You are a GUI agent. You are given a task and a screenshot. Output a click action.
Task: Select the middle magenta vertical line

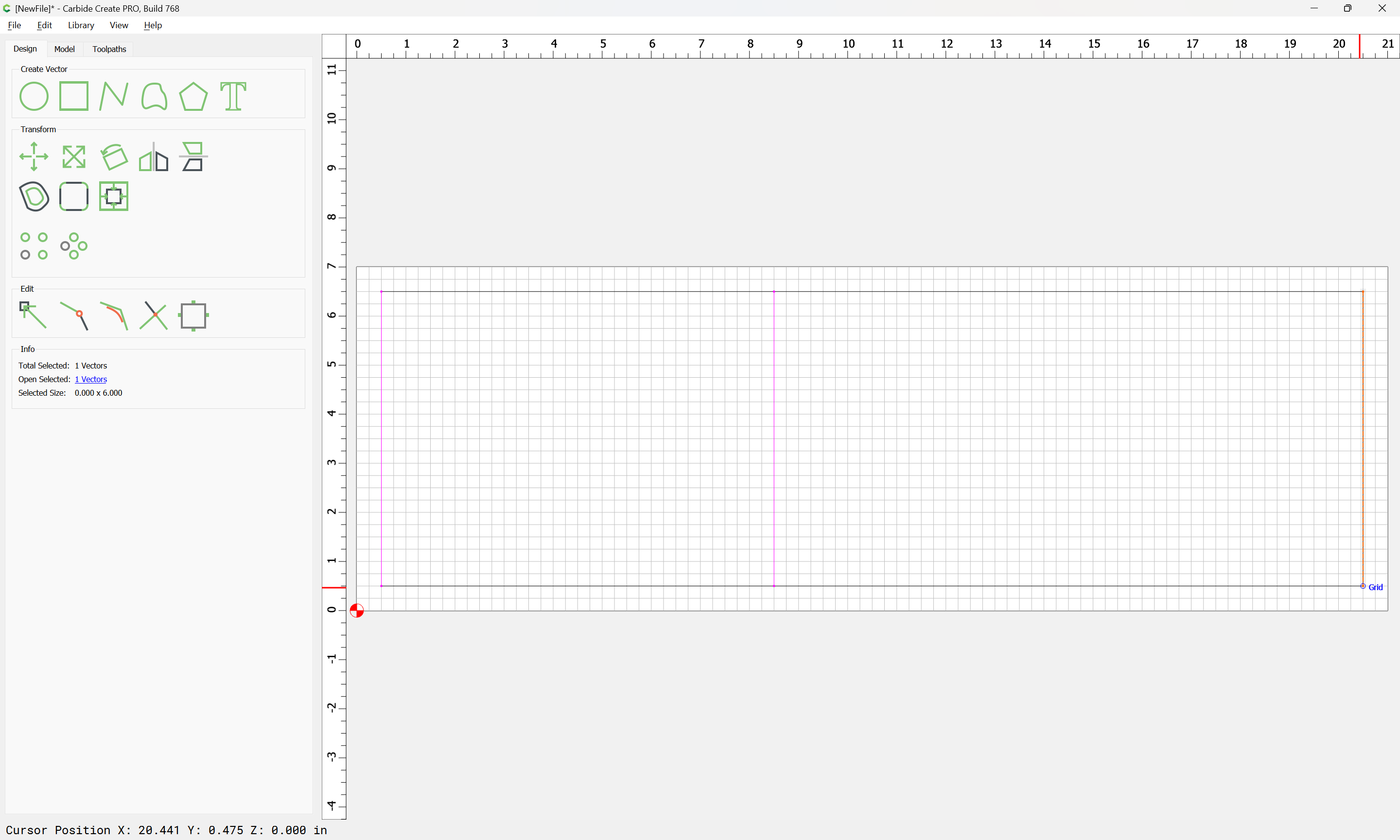tap(774, 438)
